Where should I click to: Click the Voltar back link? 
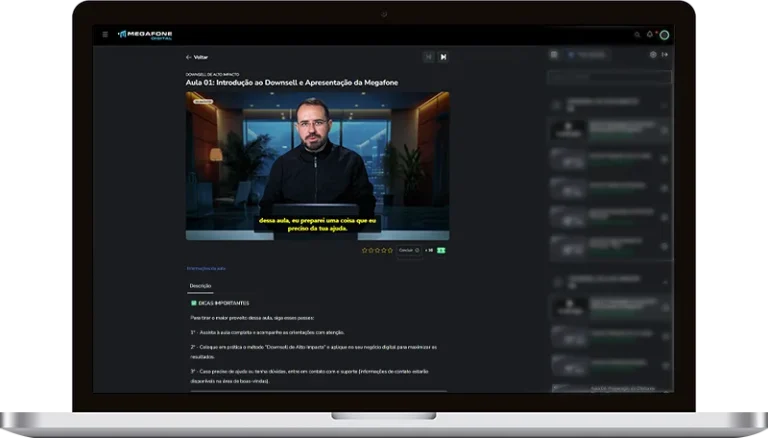(x=197, y=57)
